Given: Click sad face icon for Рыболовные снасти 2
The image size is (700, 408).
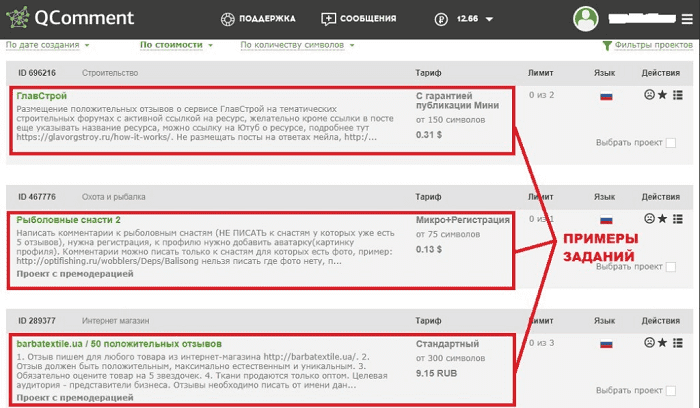Looking at the screenshot, I should [x=649, y=218].
